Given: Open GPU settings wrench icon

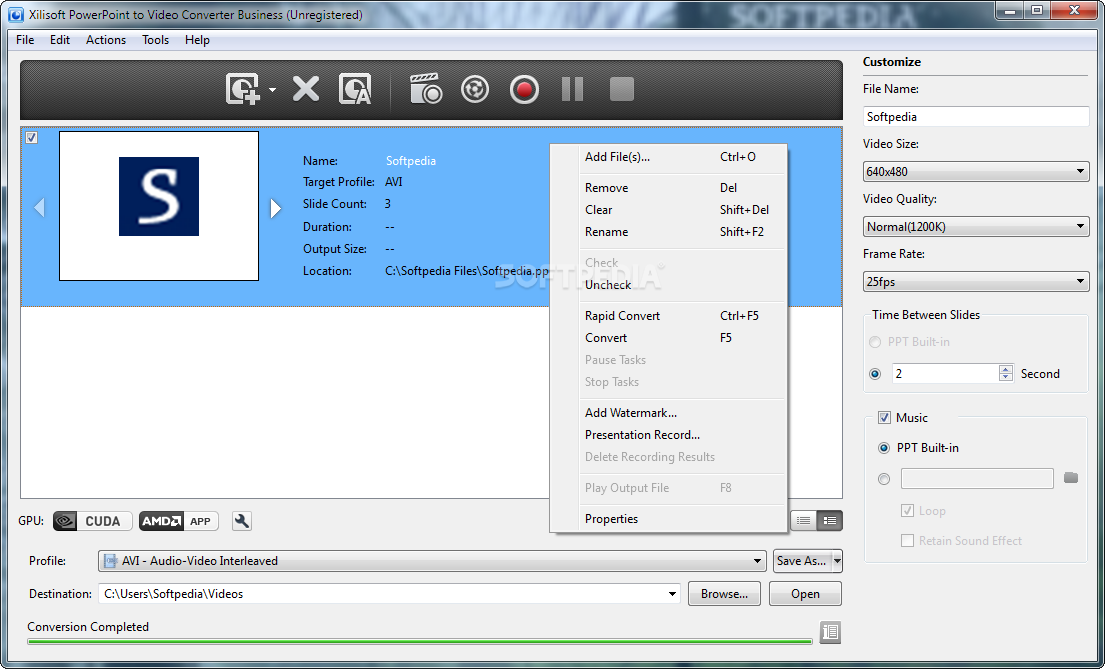Looking at the screenshot, I should coord(242,521).
